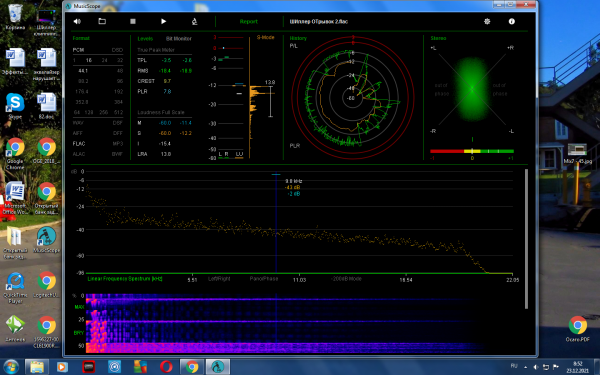The width and height of the screenshot is (600, 375).
Task: Click the phase correlation meter bar
Action: pos(472,152)
